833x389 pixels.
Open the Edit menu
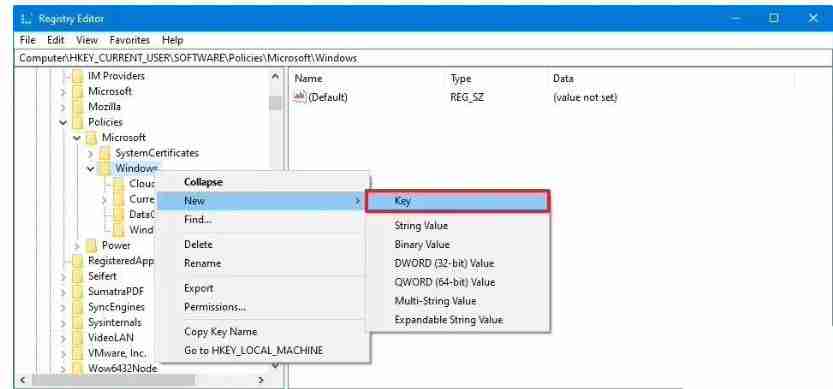click(55, 40)
